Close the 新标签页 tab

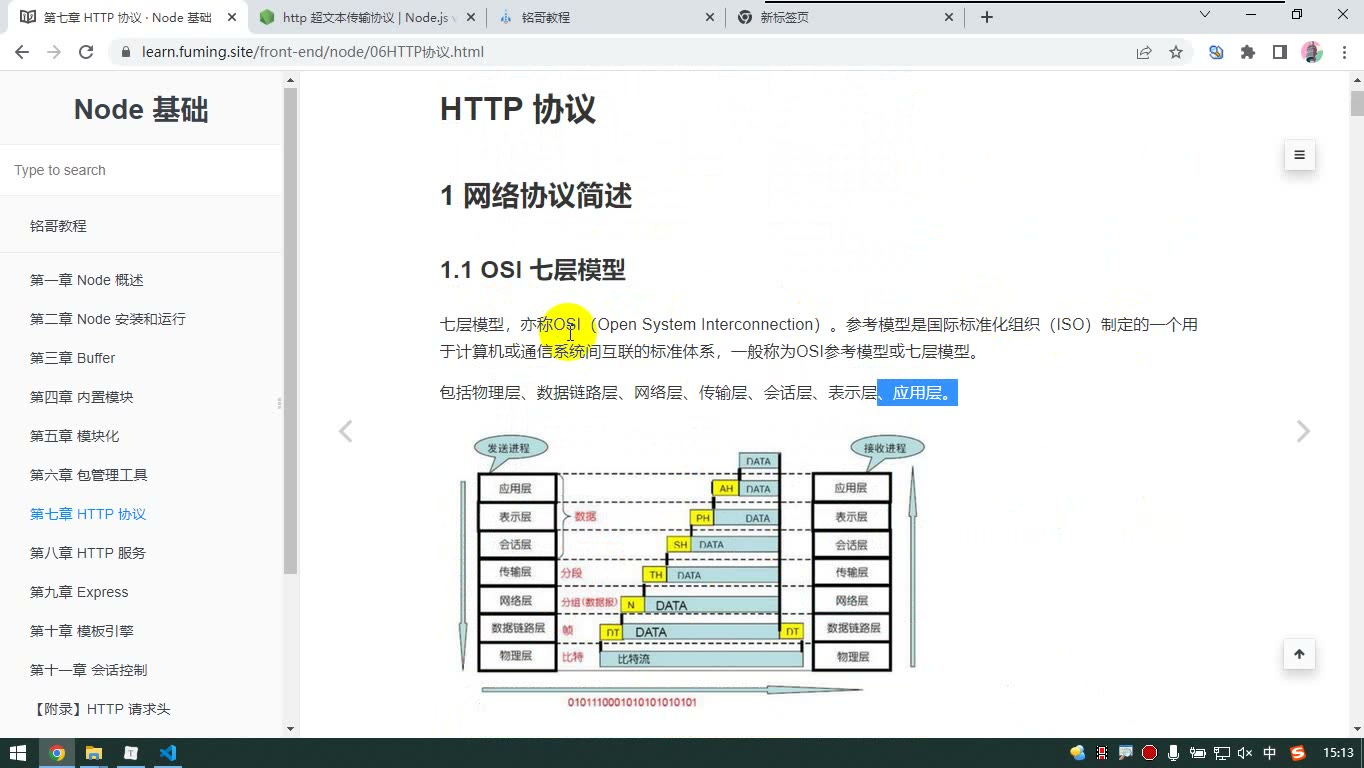[x=949, y=17]
